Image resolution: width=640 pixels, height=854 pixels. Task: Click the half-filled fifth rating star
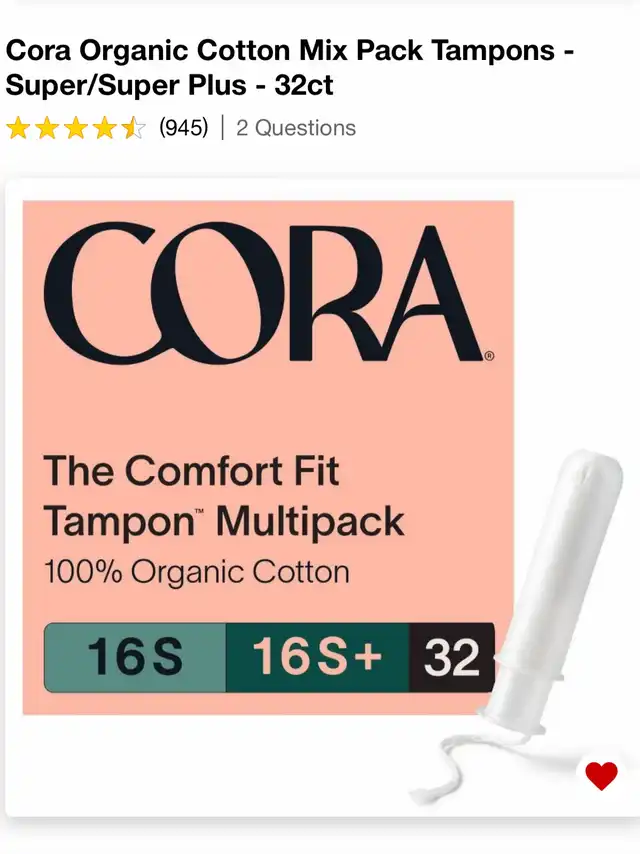pyautogui.click(x=133, y=129)
